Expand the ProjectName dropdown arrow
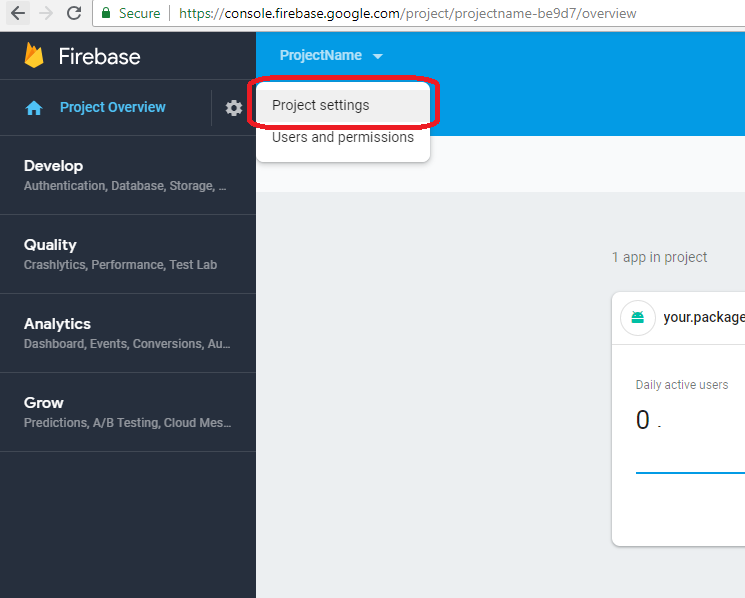 pyautogui.click(x=378, y=57)
